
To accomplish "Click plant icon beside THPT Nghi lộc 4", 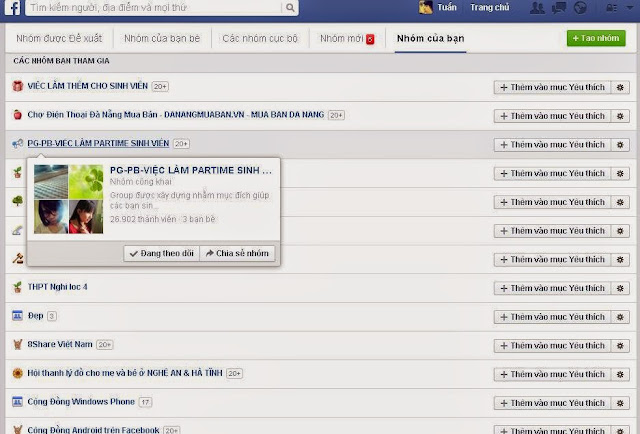I will coord(17,287).
